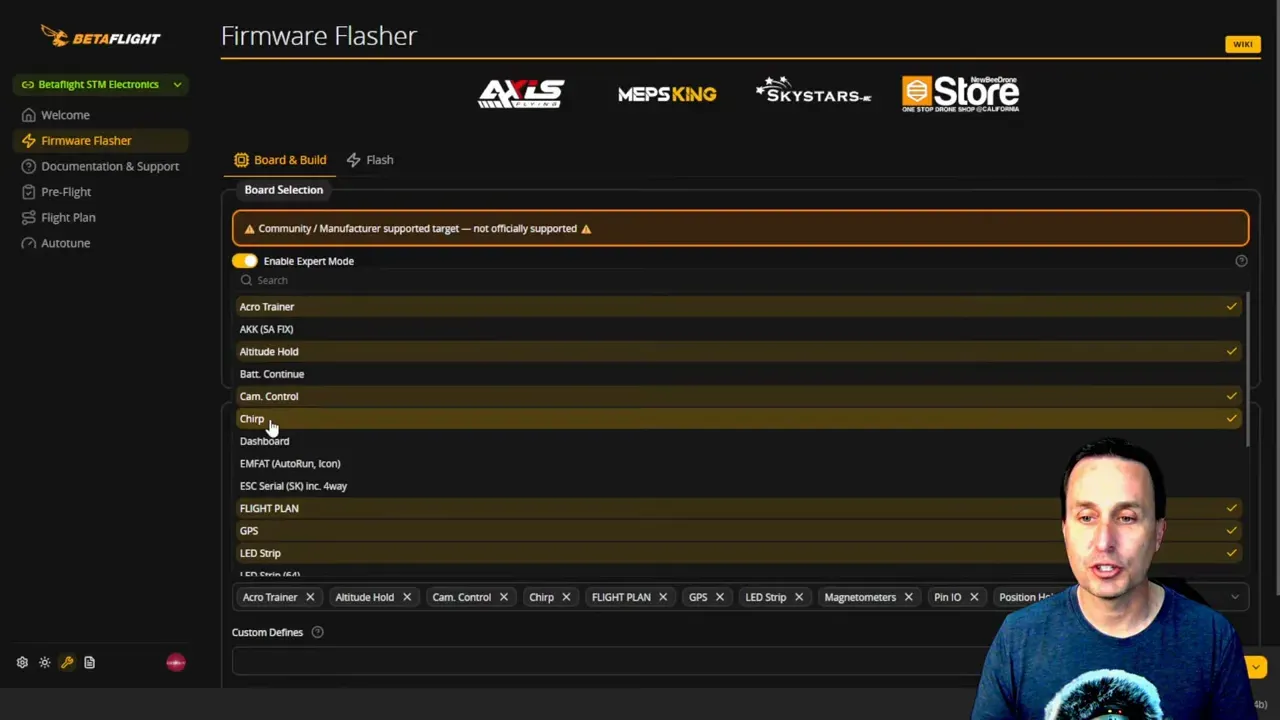Screen dimensions: 1280x720
Task: Click the help icon right of Expert Mode
Action: 1241,261
